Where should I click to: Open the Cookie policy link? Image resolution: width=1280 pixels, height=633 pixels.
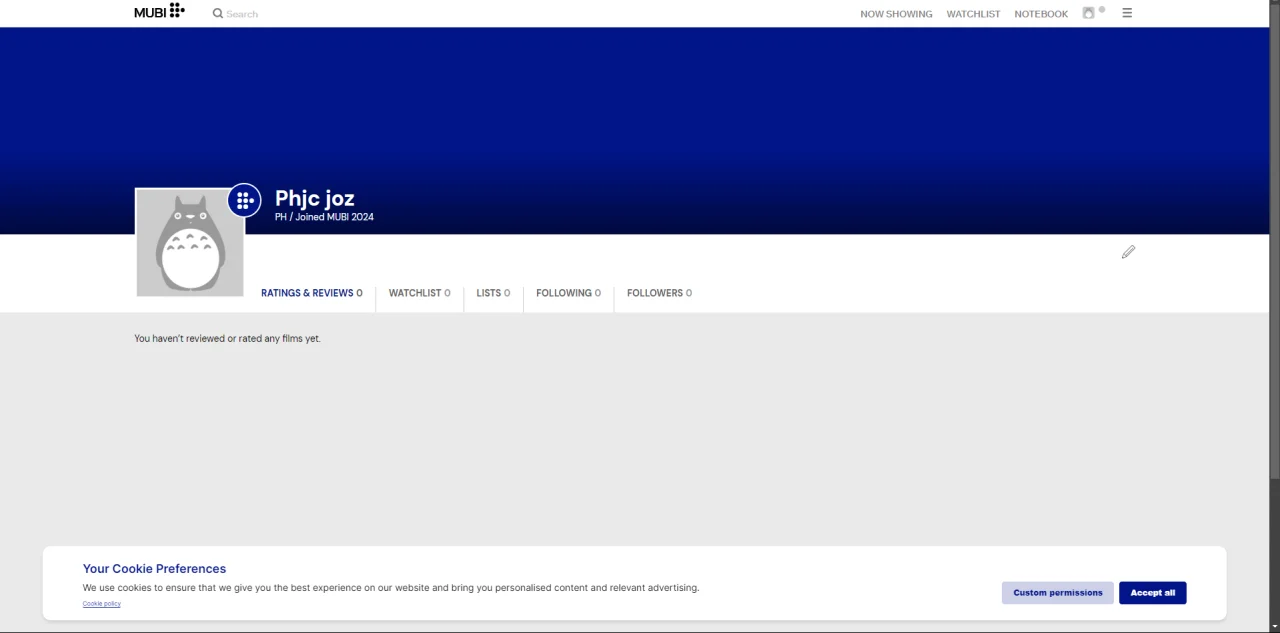point(102,604)
